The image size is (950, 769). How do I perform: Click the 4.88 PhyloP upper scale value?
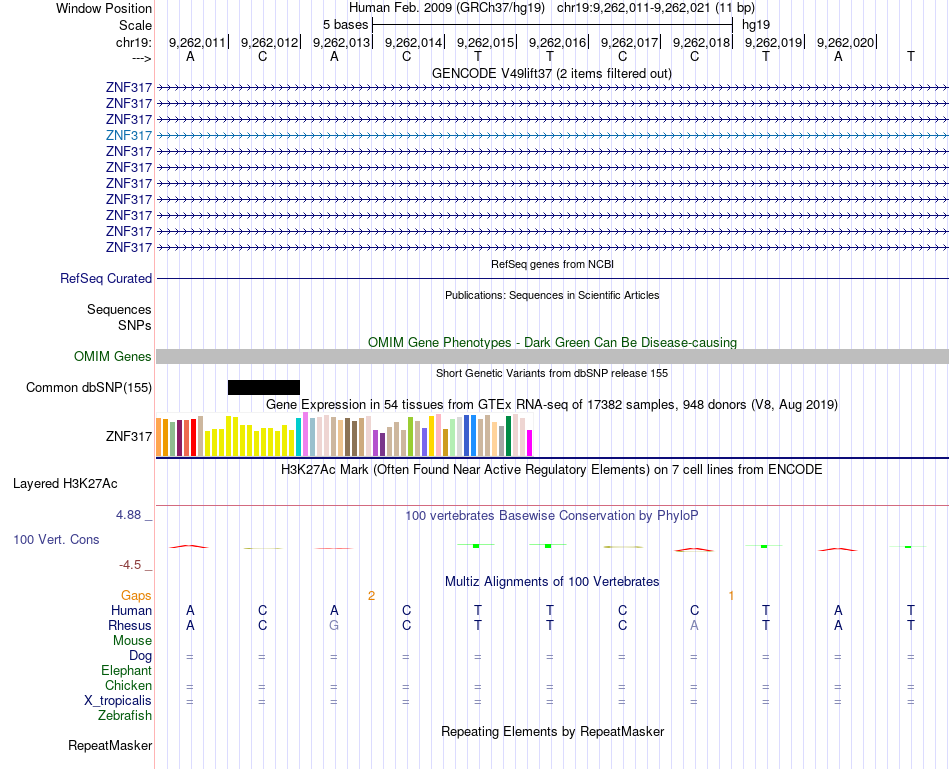[128, 515]
